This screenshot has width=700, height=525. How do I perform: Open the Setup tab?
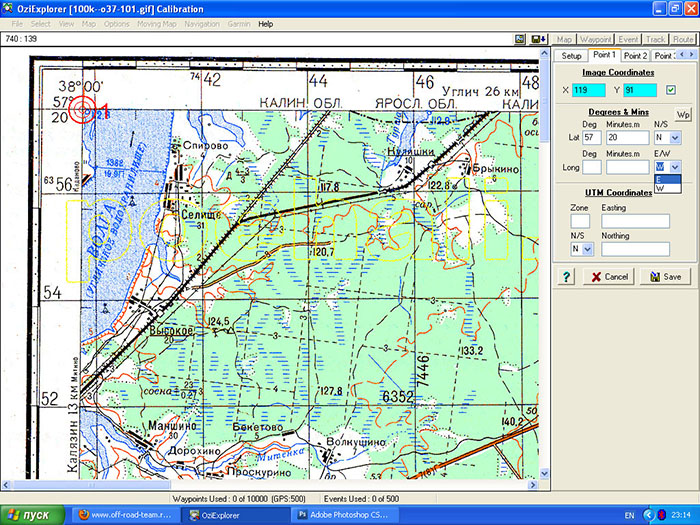pos(571,56)
